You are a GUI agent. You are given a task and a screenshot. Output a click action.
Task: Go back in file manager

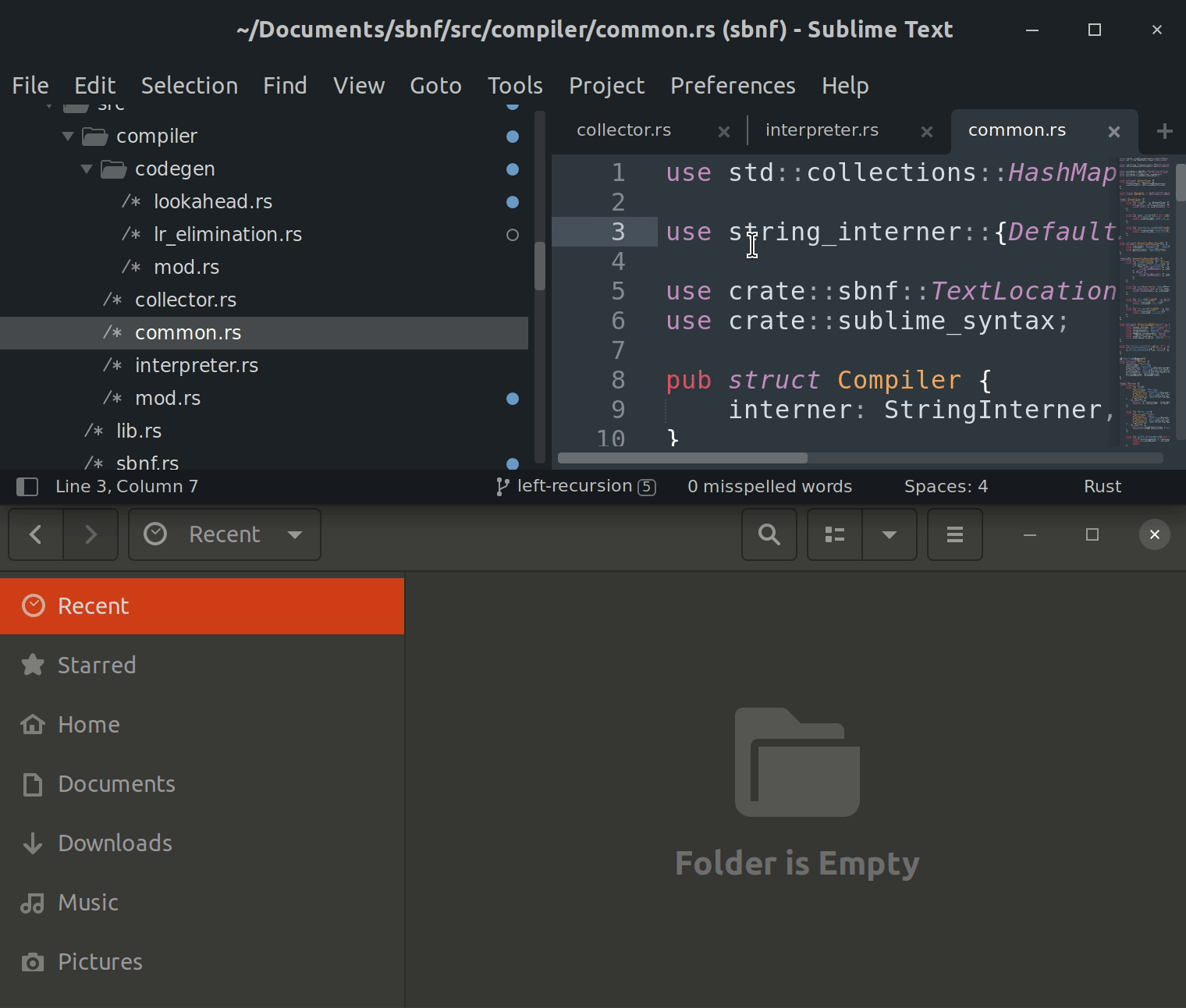(36, 534)
